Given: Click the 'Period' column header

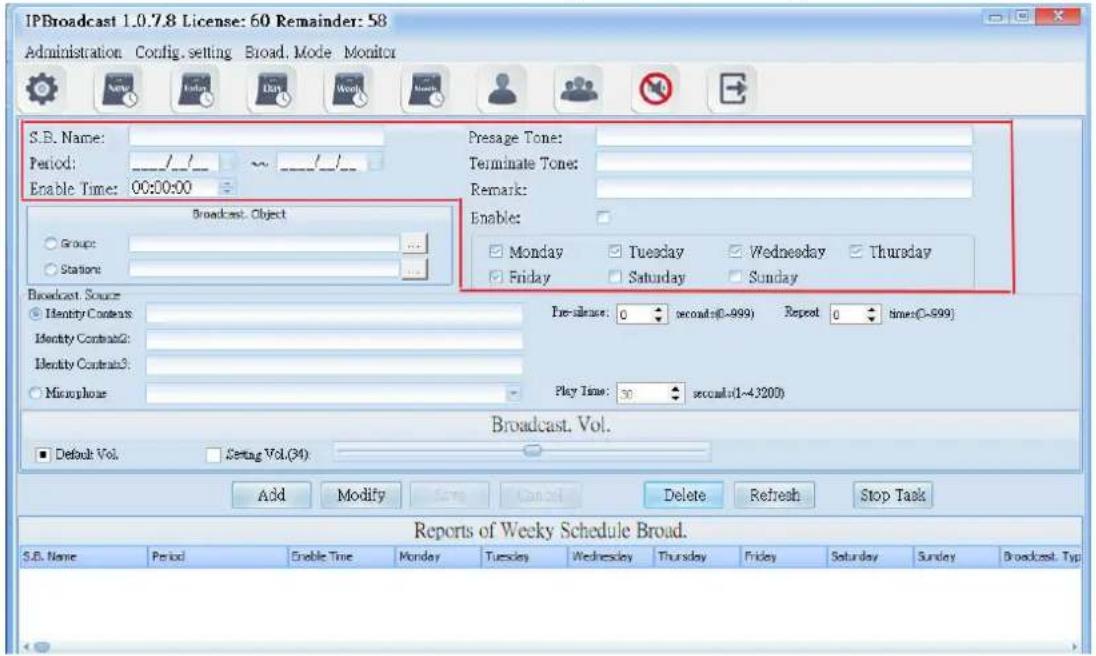Looking at the screenshot, I should pos(217,557).
